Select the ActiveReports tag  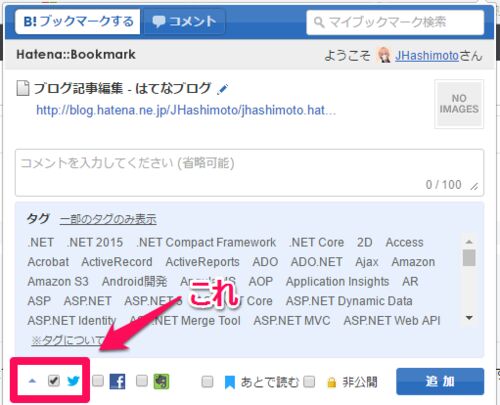pyautogui.click(x=202, y=262)
